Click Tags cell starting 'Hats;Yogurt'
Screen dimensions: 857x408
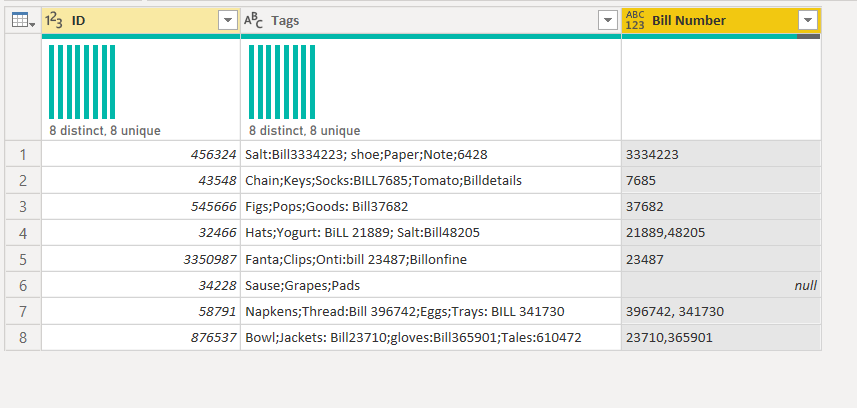(431, 233)
